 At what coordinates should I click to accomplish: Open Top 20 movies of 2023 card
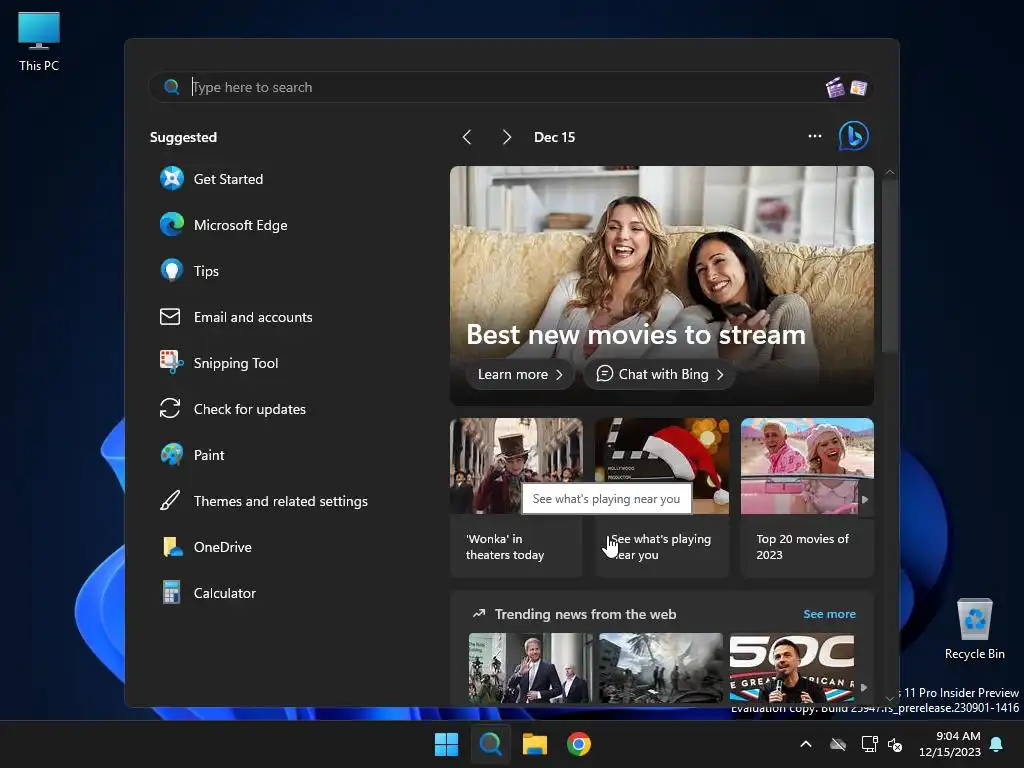[807, 498]
